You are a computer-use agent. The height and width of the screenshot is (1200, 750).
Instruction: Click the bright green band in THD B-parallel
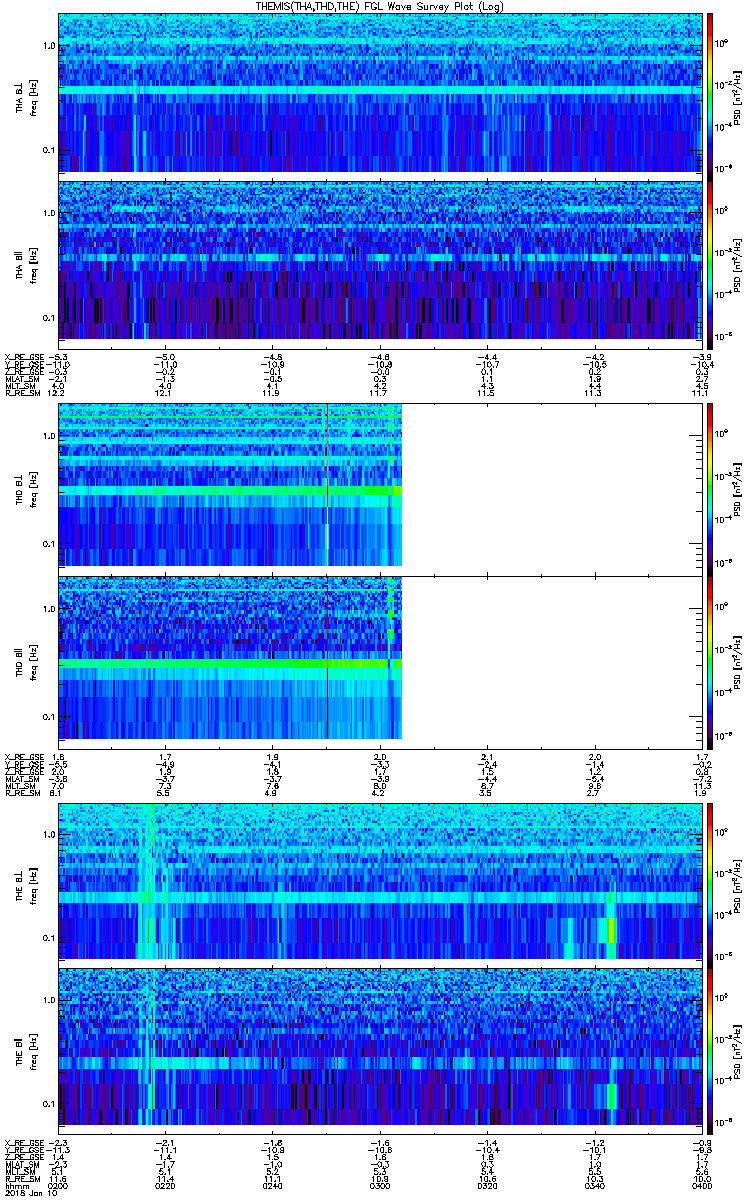click(x=230, y=664)
